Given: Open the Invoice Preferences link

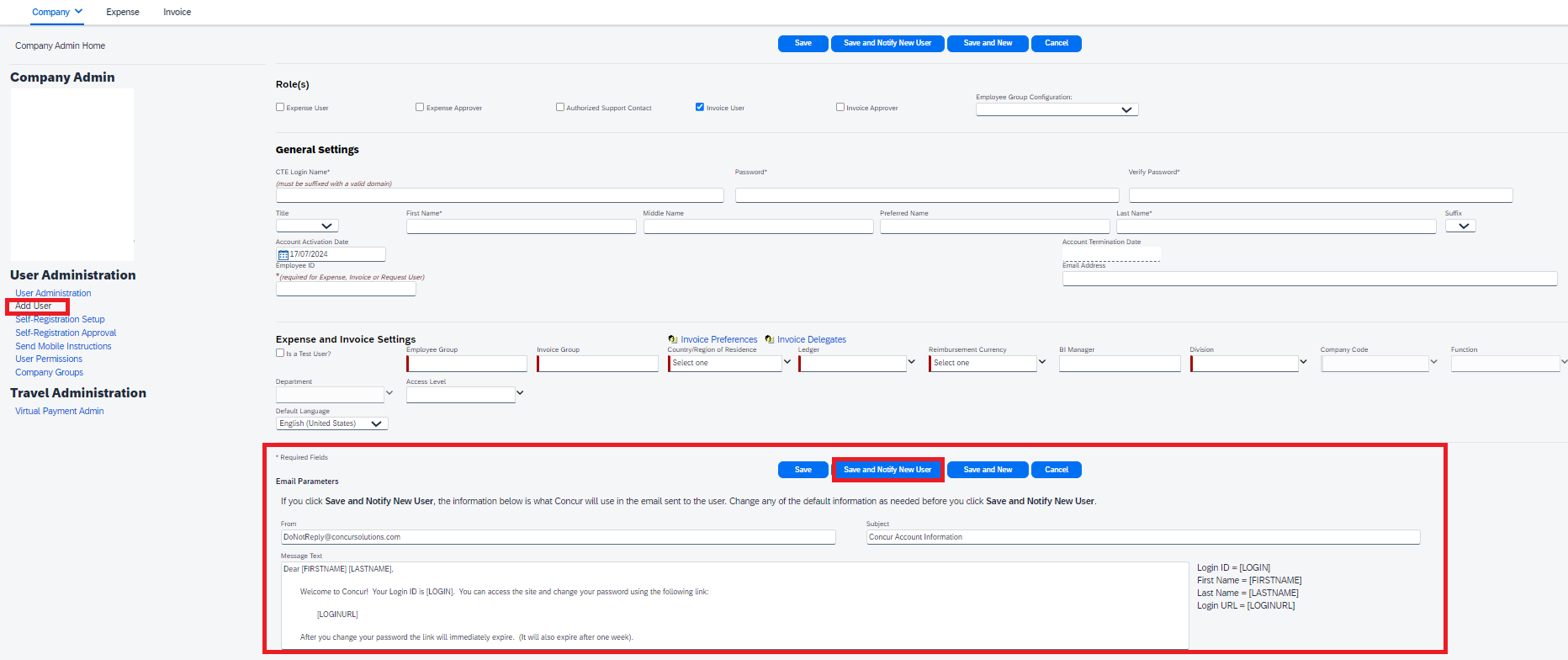Looking at the screenshot, I should 719,339.
